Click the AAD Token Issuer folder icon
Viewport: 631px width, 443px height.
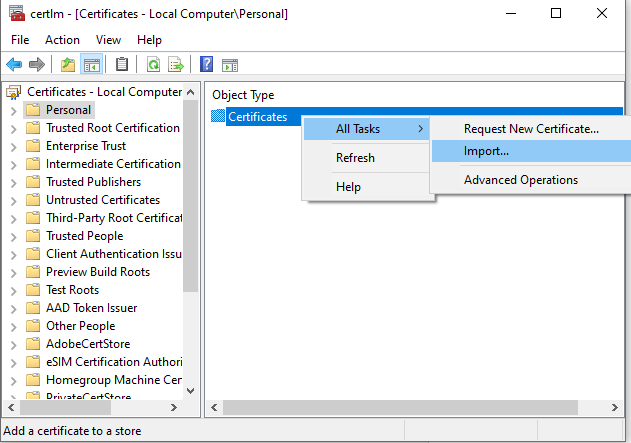point(33,308)
